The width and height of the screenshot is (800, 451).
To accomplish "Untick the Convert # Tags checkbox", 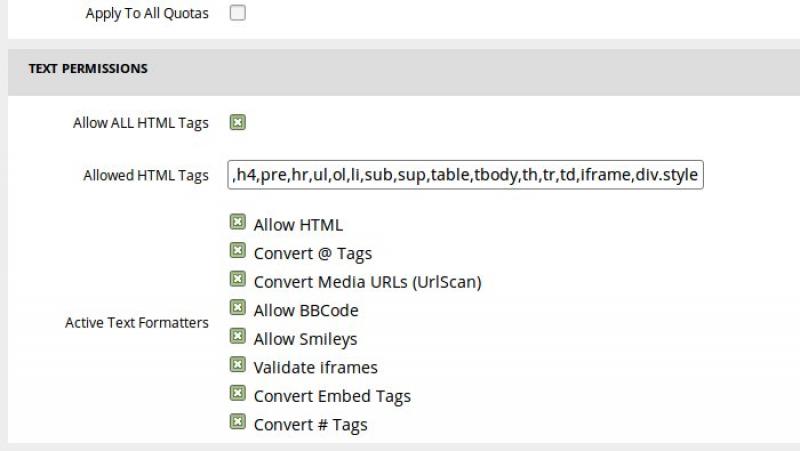I will (238, 422).
